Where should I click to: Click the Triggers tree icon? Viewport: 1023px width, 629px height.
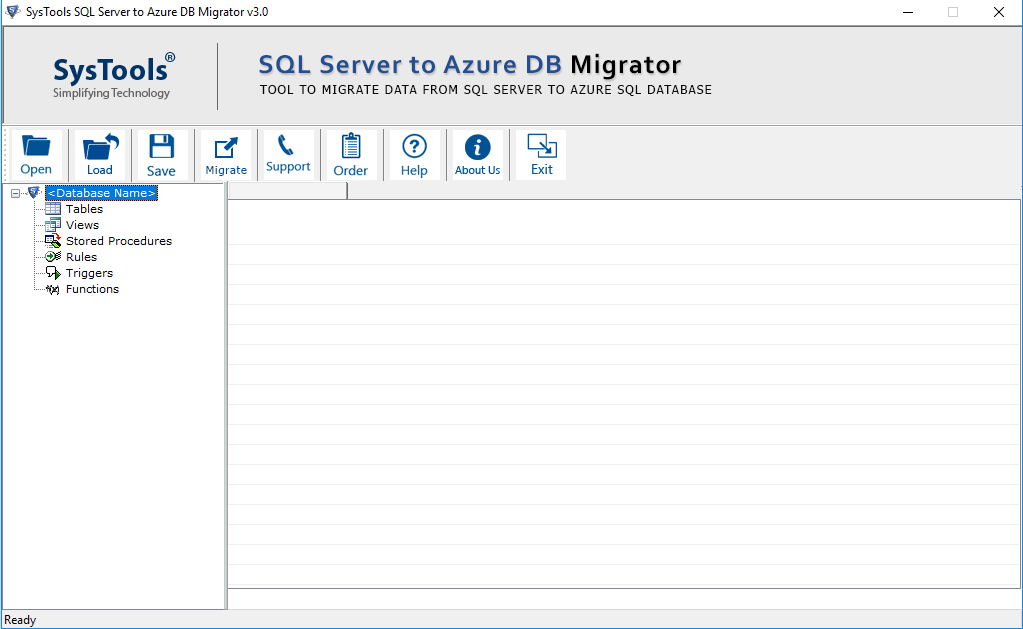pyautogui.click(x=53, y=273)
